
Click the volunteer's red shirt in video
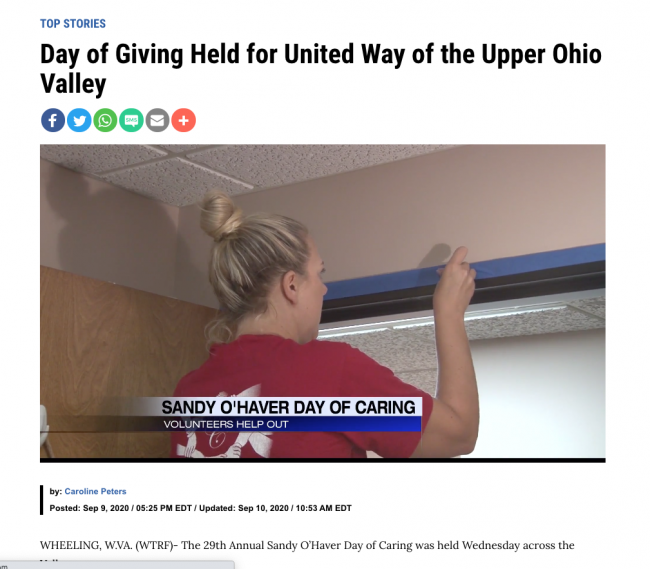click(298, 398)
